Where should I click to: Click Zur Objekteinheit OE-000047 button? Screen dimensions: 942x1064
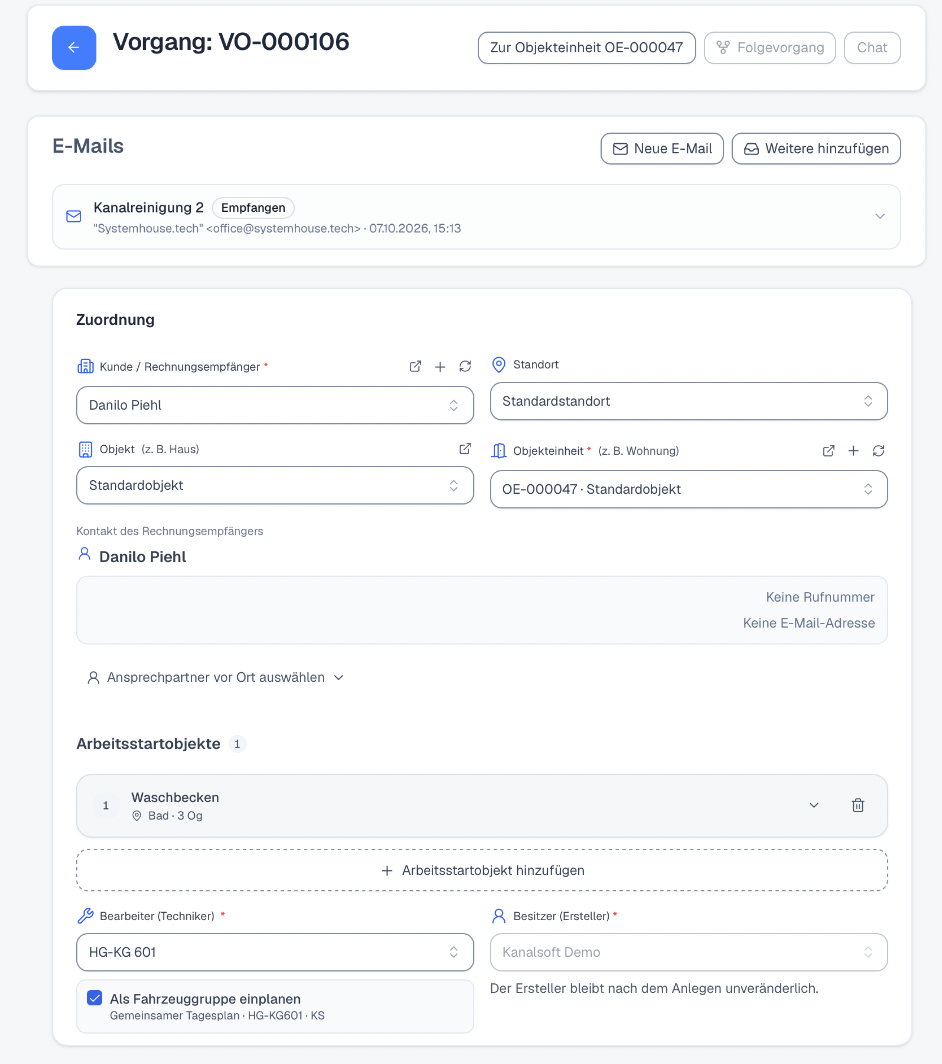586,48
